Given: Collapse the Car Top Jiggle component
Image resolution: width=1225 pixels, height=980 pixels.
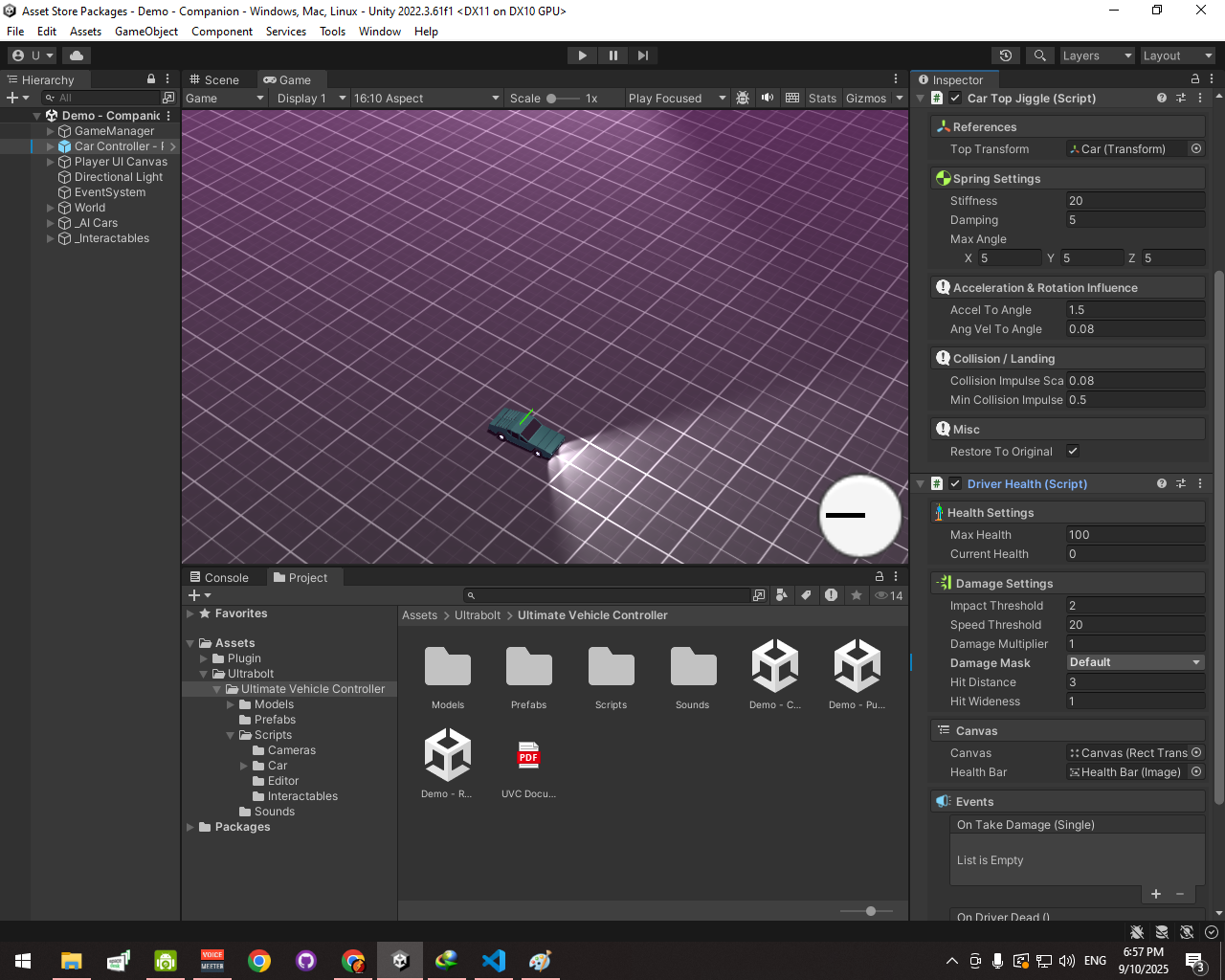Looking at the screenshot, I should click(x=921, y=98).
